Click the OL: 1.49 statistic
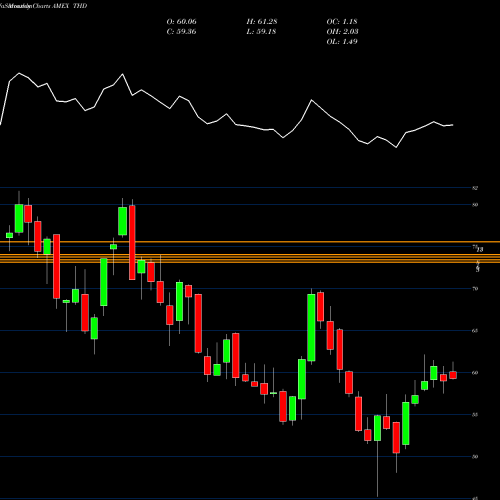Viewport: 500px width, 500px height. [342, 42]
